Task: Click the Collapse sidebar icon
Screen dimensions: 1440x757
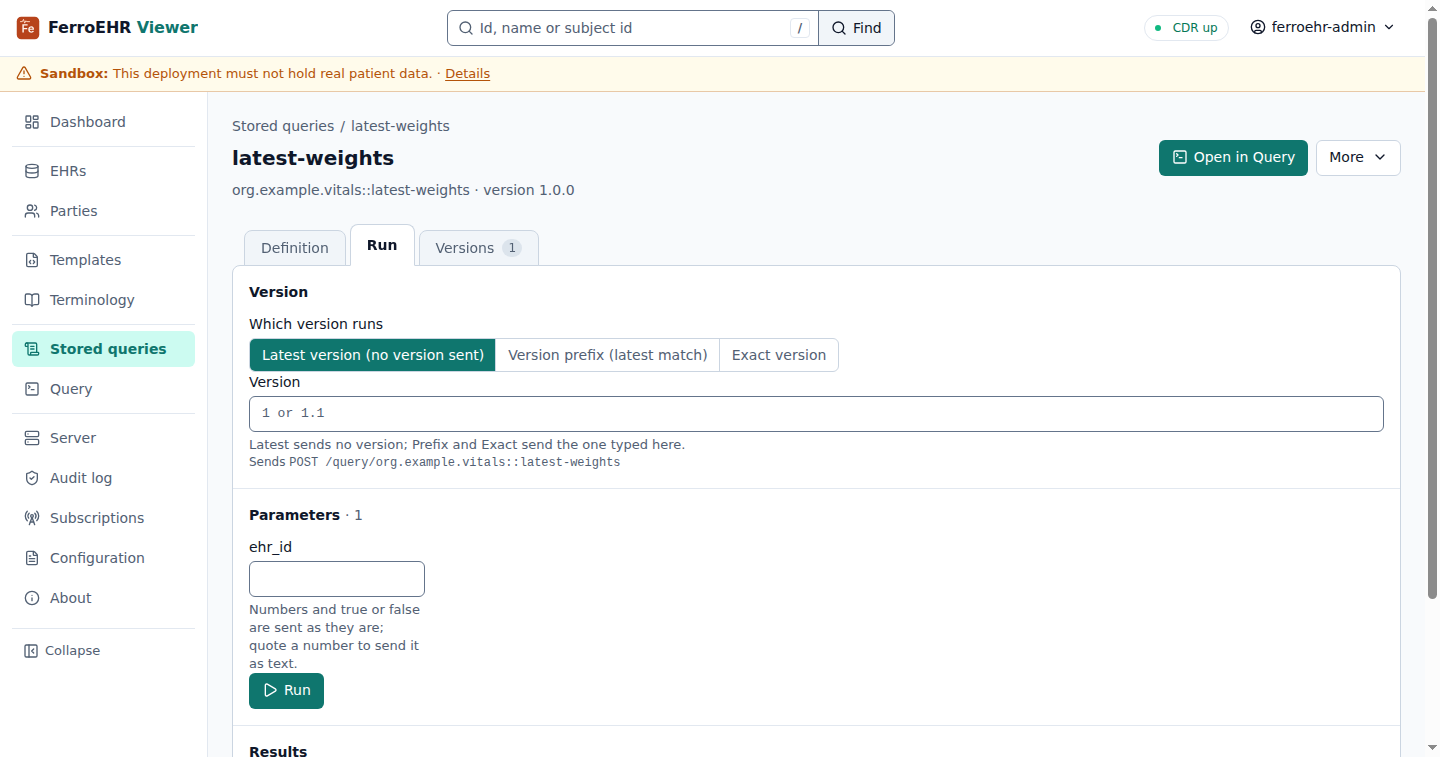Action: [31, 651]
